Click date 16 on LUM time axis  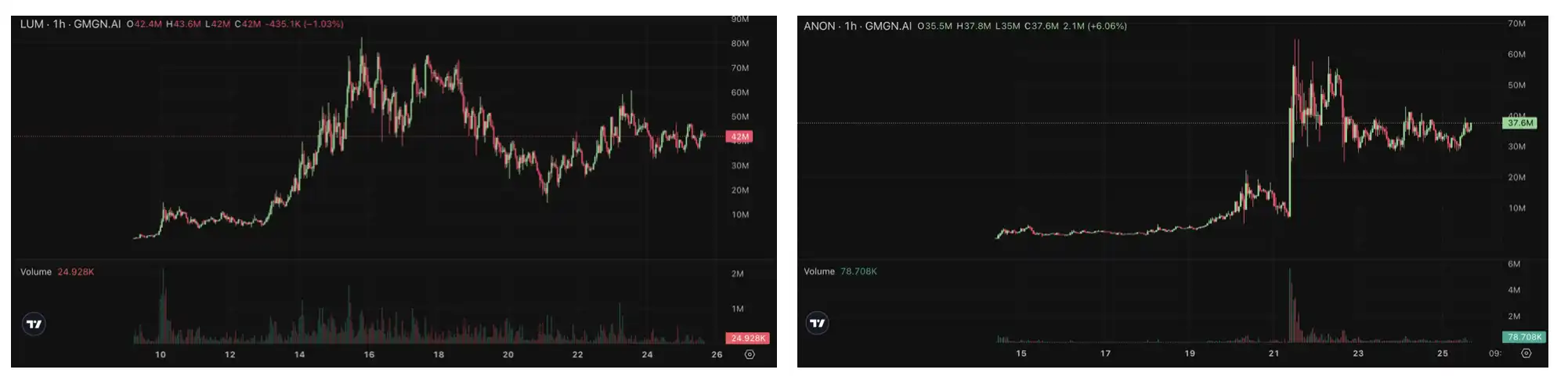coord(369,355)
